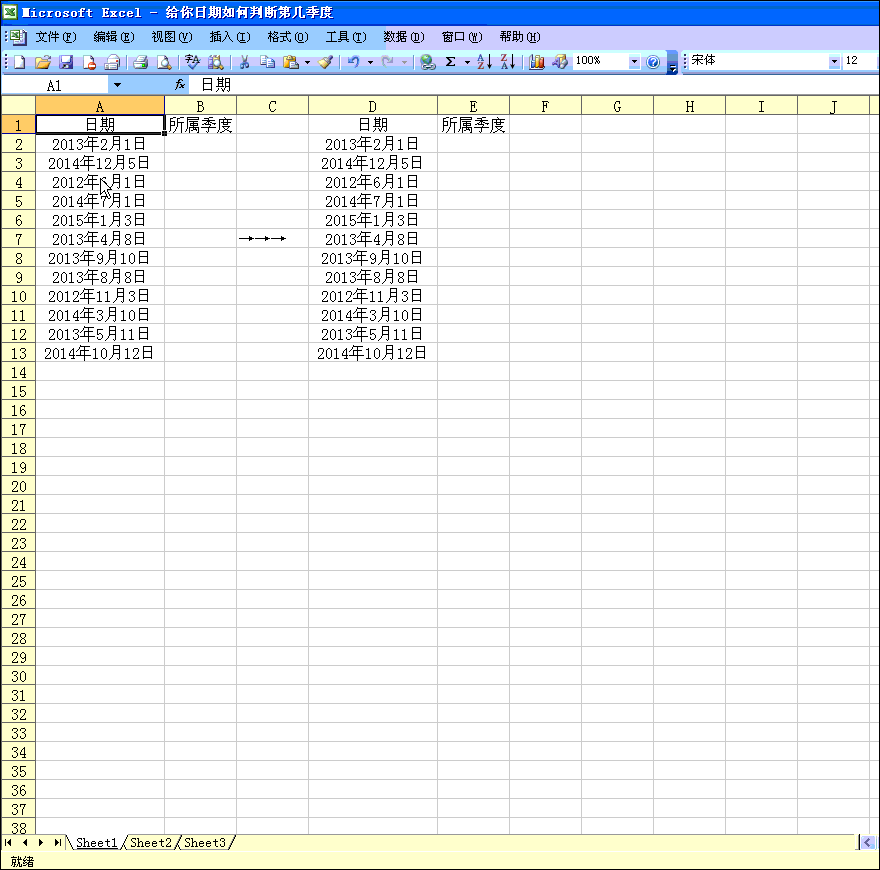
Task: Click the Format Painter brush icon
Action: point(325,62)
